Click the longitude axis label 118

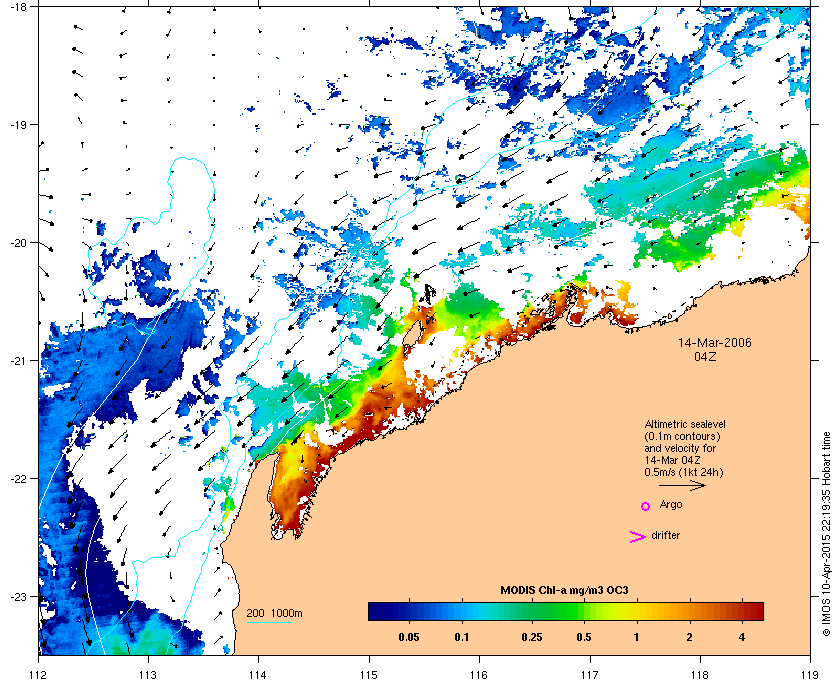[x=700, y=674]
